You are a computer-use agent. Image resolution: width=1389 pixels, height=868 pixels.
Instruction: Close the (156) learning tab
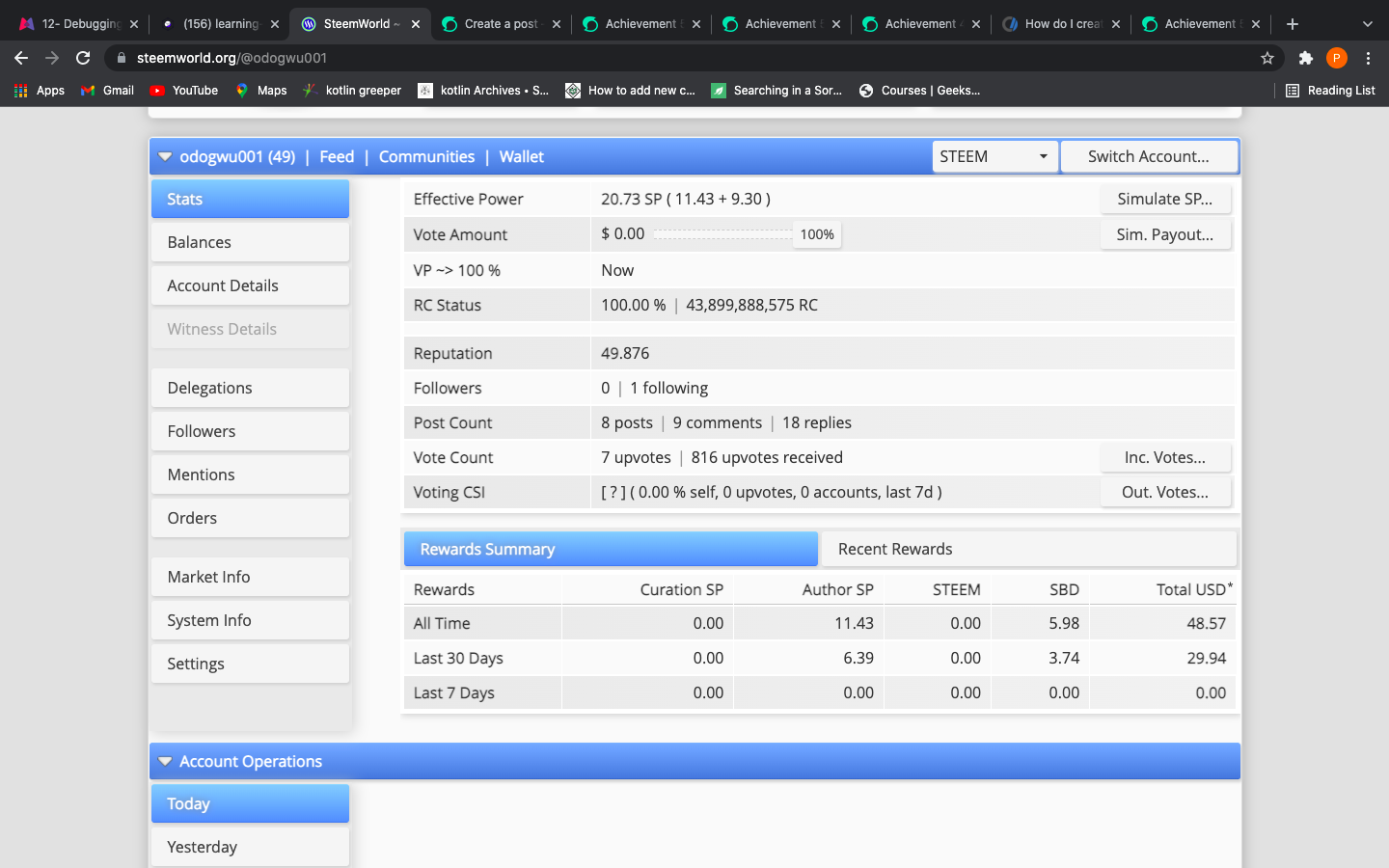coord(275,24)
